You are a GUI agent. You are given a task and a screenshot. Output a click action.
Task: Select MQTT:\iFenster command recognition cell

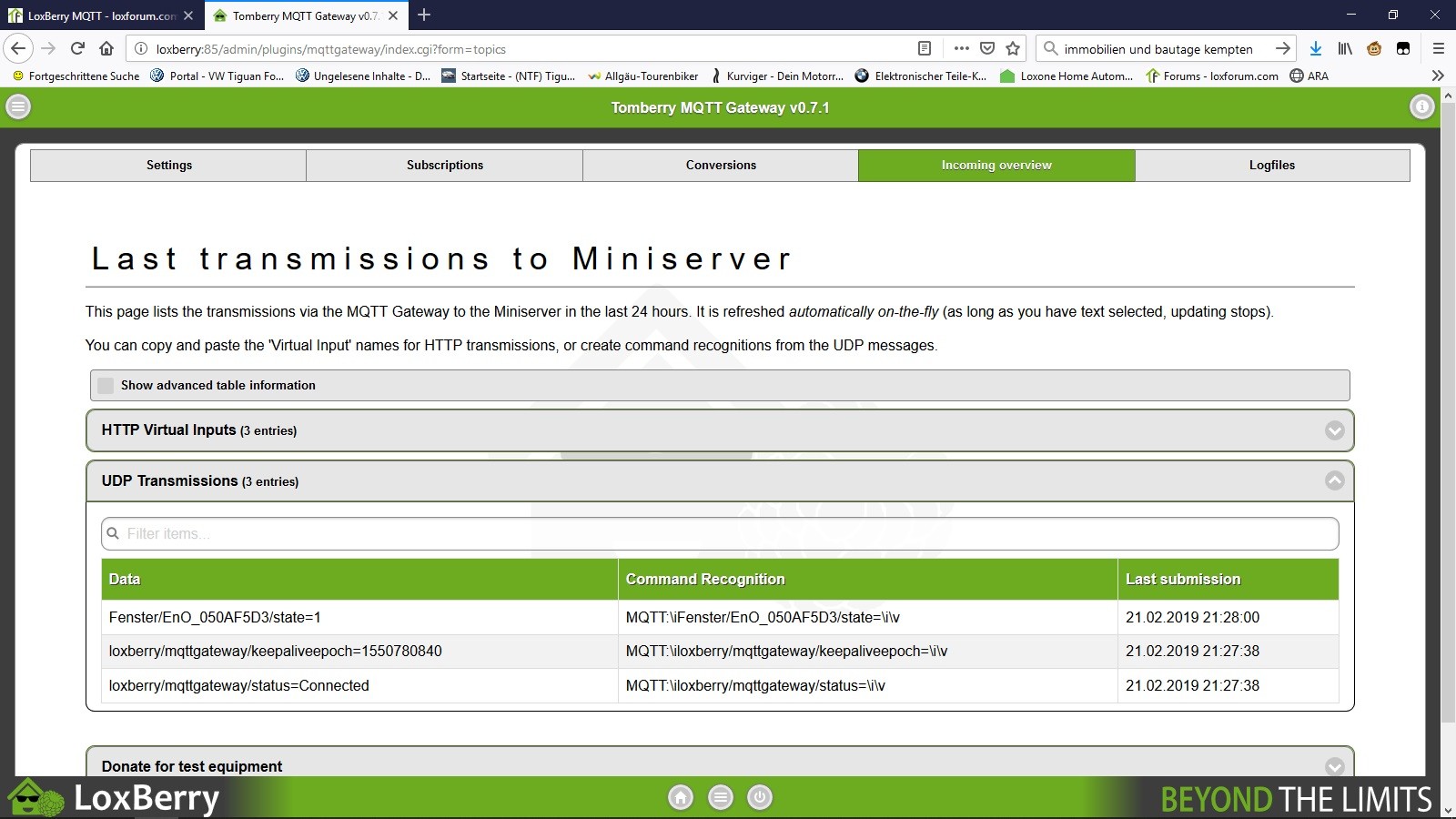[868, 618]
